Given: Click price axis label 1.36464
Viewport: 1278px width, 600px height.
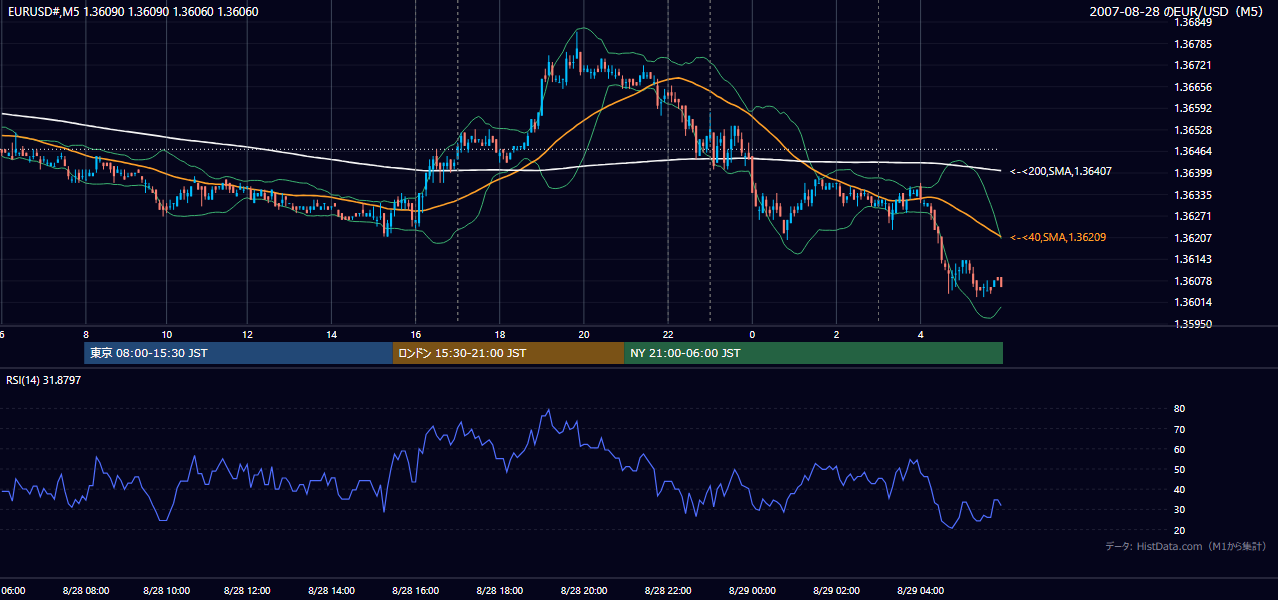Looking at the screenshot, I should (x=1192, y=151).
